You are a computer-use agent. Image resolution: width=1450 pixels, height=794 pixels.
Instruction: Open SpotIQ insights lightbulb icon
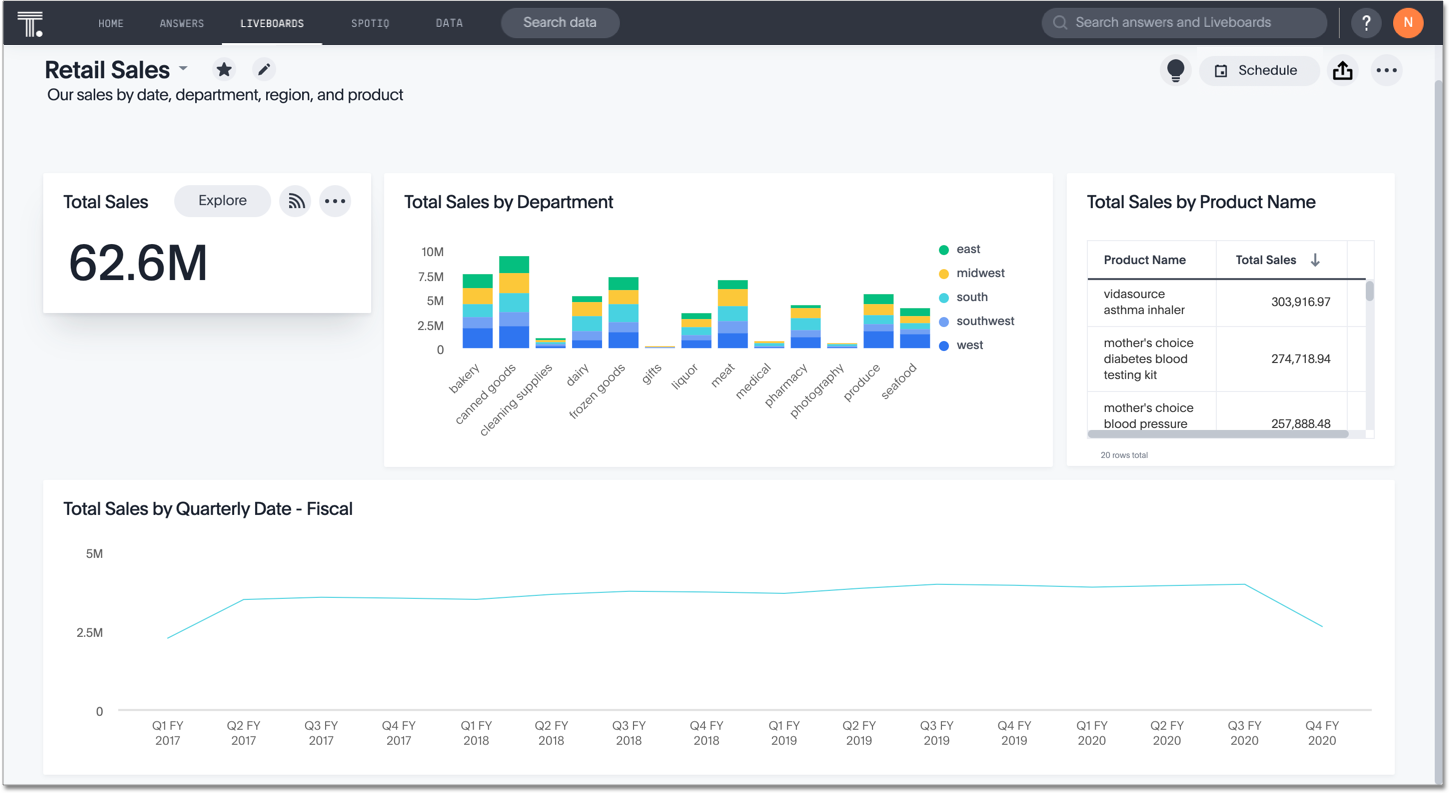tap(1176, 70)
